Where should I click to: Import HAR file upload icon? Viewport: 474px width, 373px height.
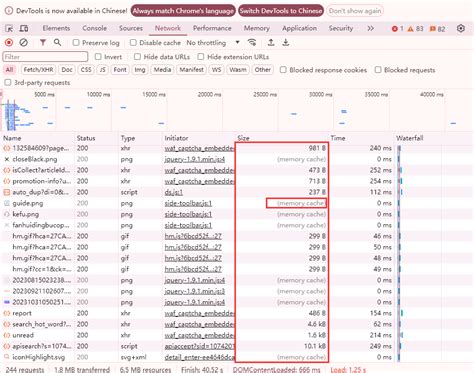tap(271, 42)
